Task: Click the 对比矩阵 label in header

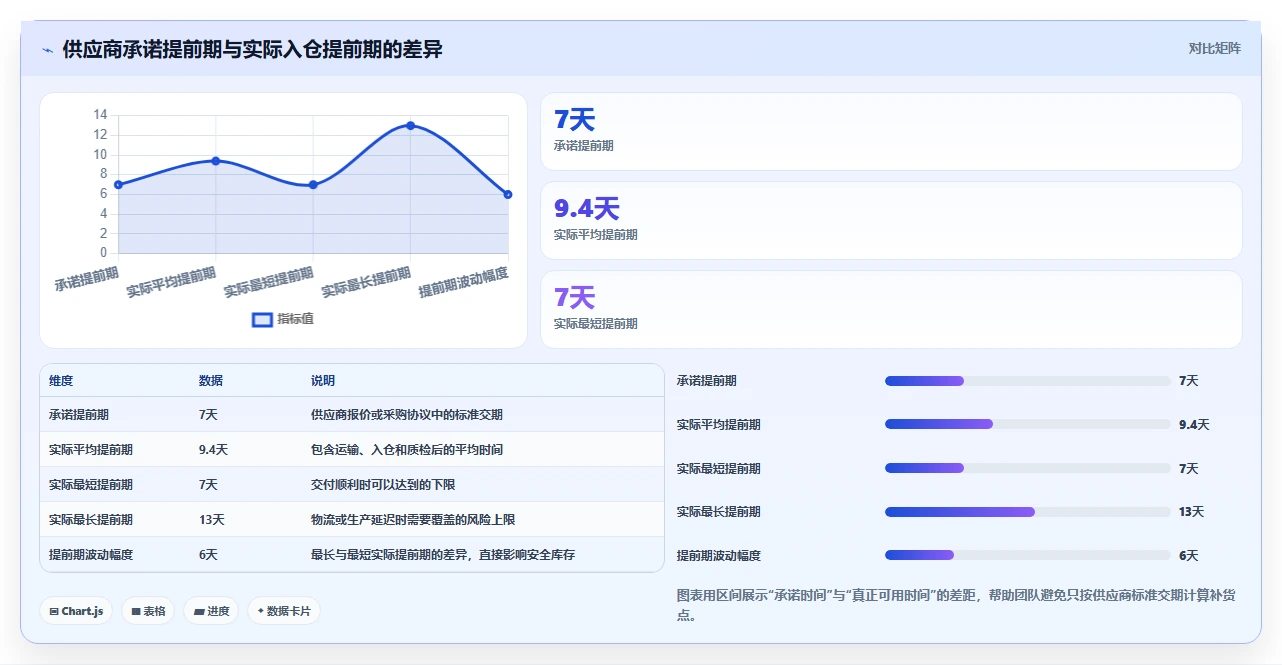Action: [x=1214, y=48]
